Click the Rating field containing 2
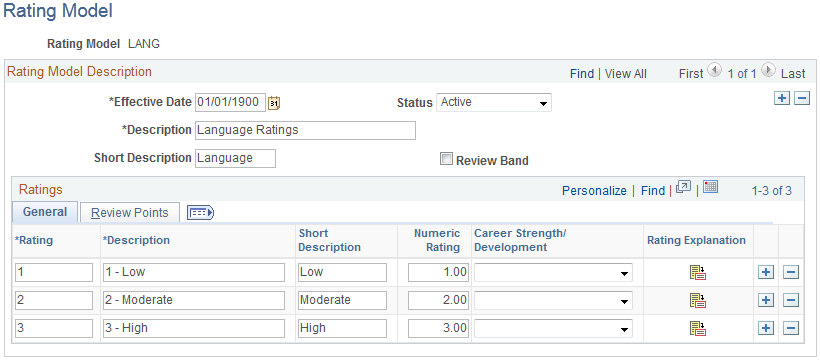Image resolution: width=820 pixels, height=360 pixels. tap(54, 300)
